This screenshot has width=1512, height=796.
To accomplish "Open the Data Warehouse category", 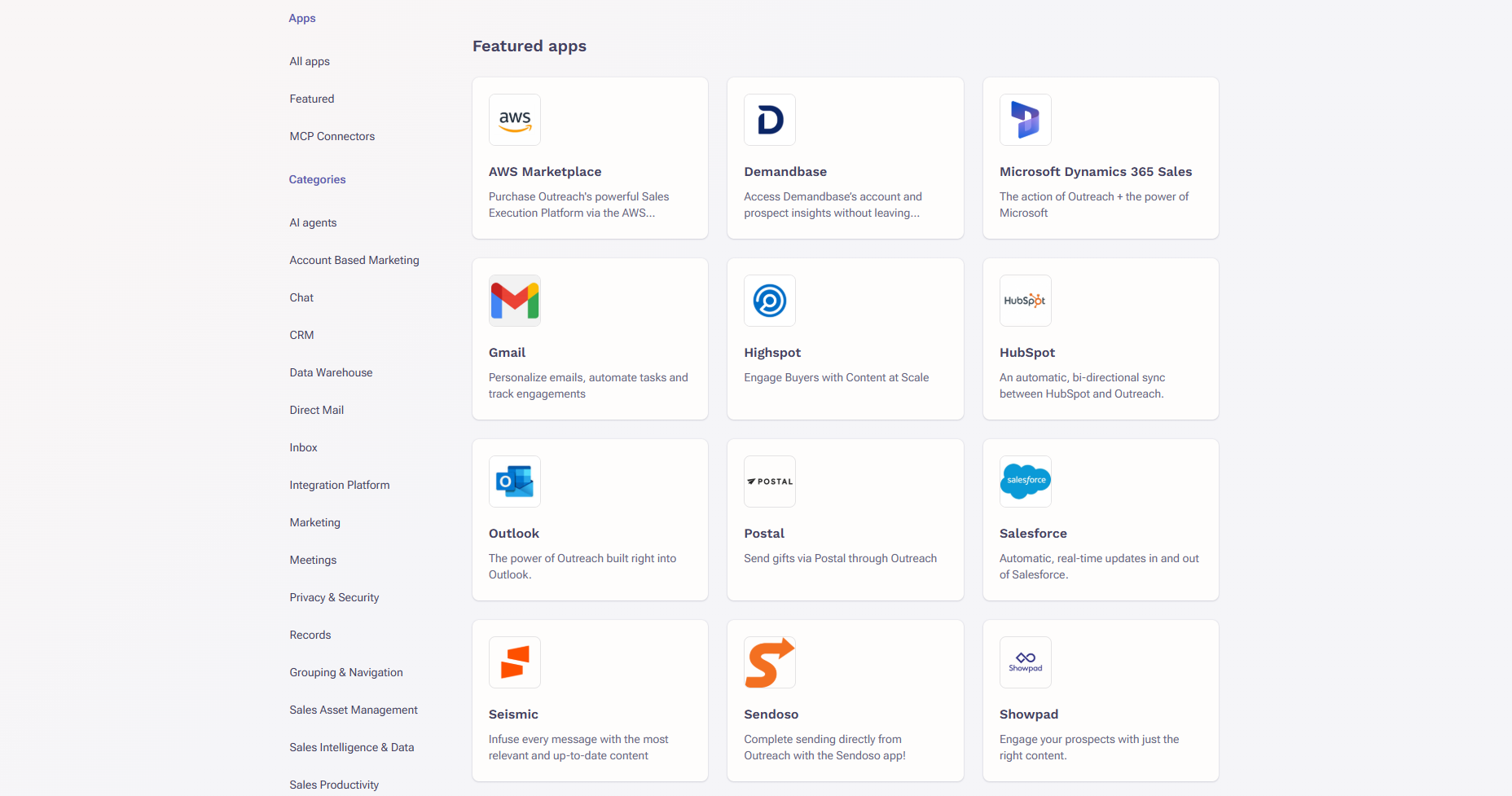I will click(331, 372).
